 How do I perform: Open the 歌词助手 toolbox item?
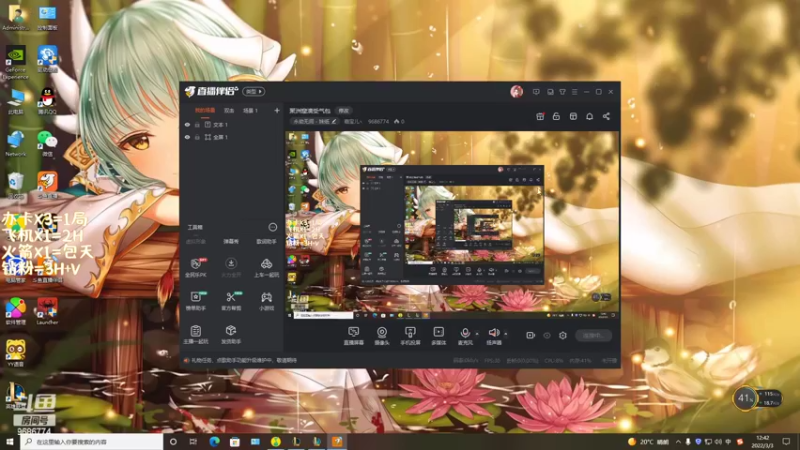(266, 241)
